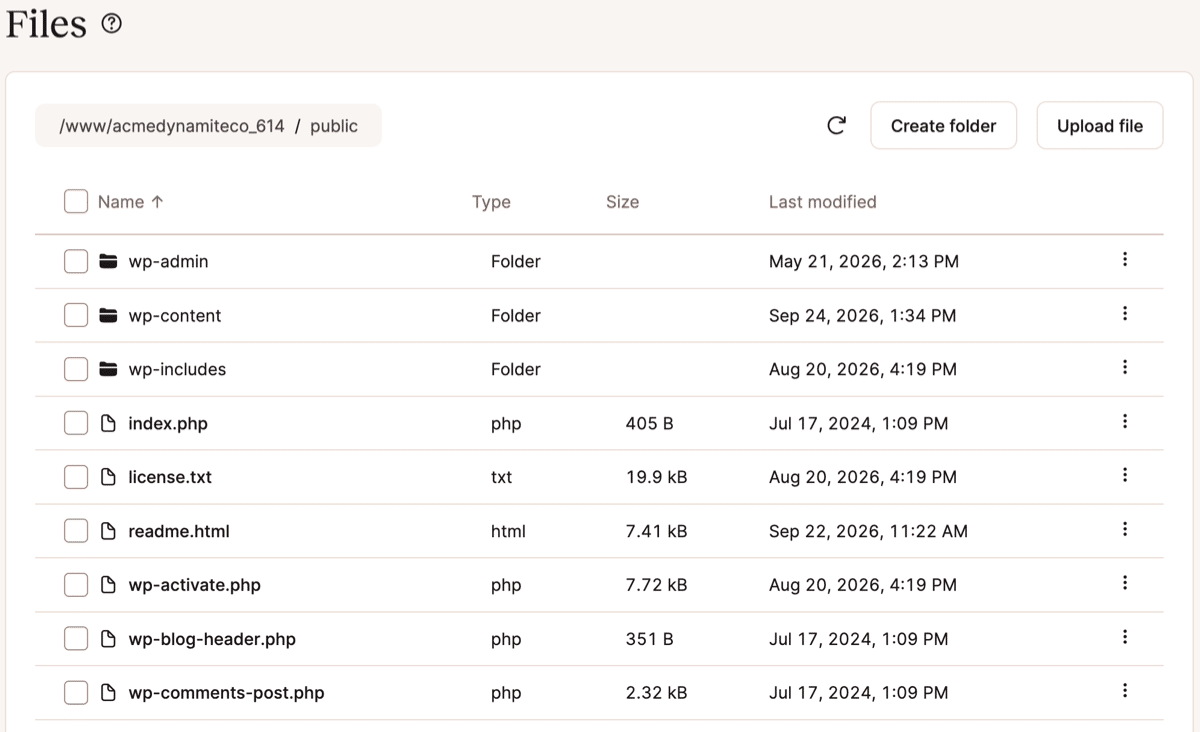
Task: Click the wp-content folder icon
Action: coord(108,315)
